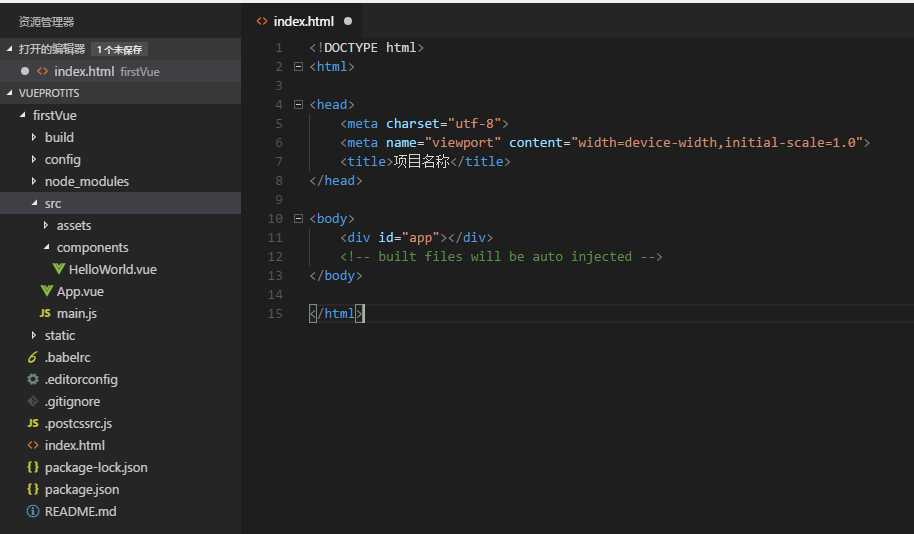
Task: Click the JS icon beside main.js
Action: click(45, 313)
